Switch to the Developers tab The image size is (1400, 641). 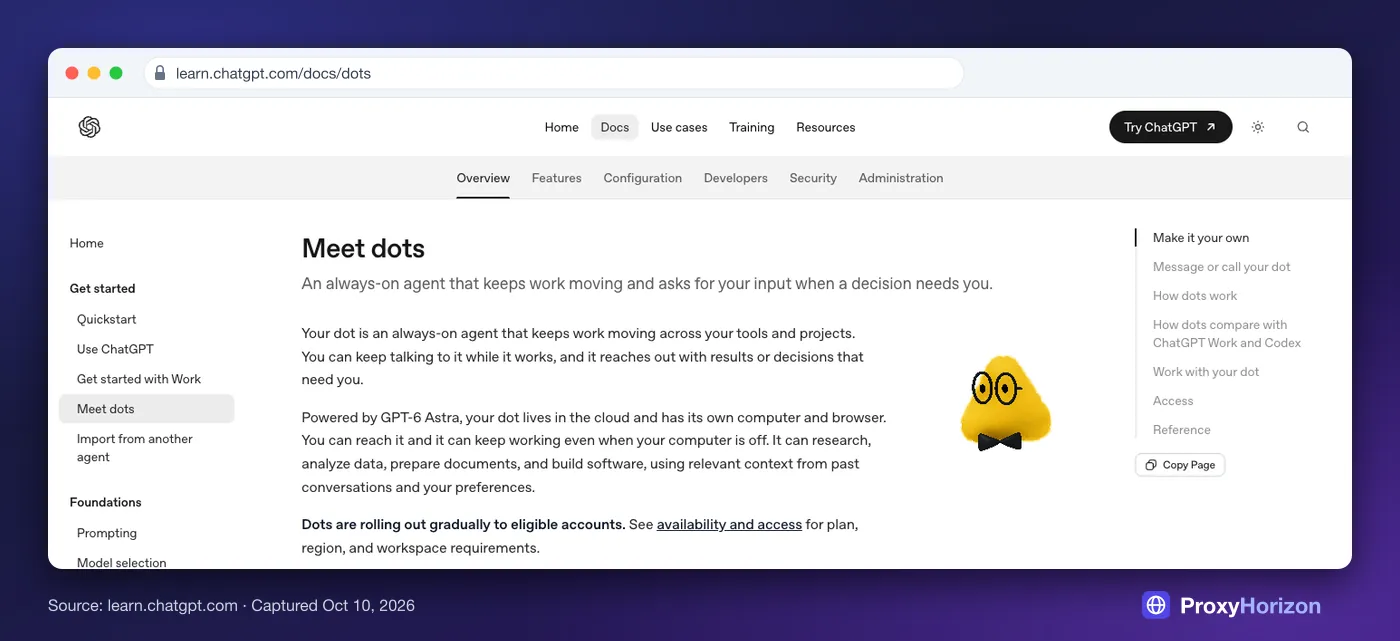click(x=736, y=178)
